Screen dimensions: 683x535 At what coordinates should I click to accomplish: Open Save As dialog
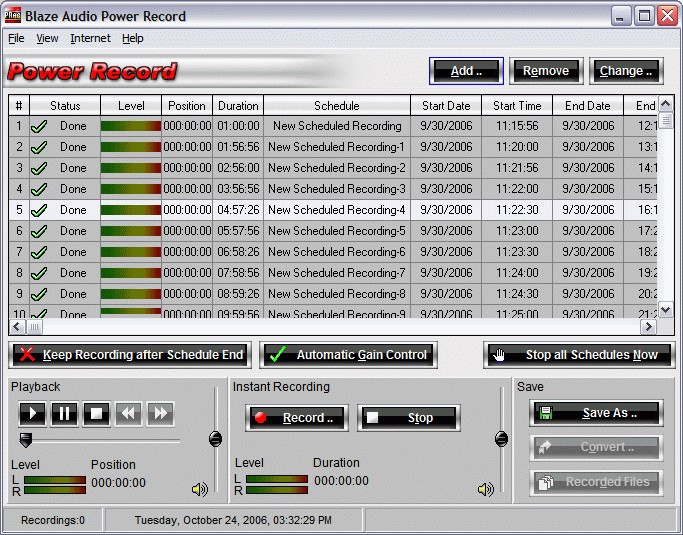coord(596,413)
